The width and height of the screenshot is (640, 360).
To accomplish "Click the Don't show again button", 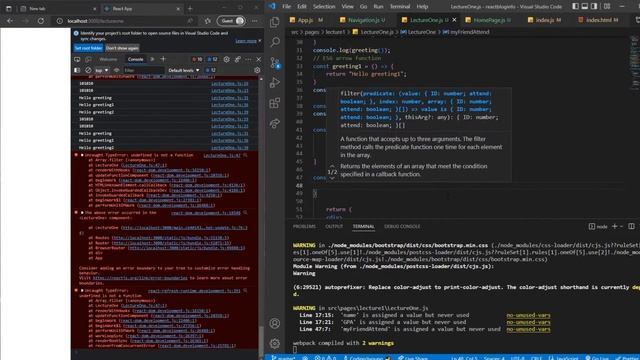I will click(x=122, y=48).
